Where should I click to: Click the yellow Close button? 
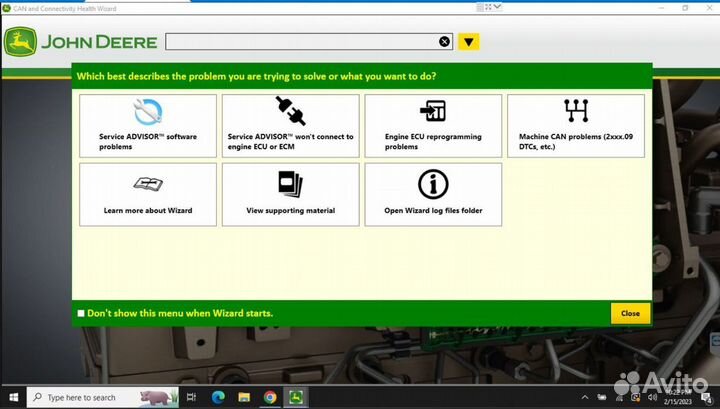(630, 313)
